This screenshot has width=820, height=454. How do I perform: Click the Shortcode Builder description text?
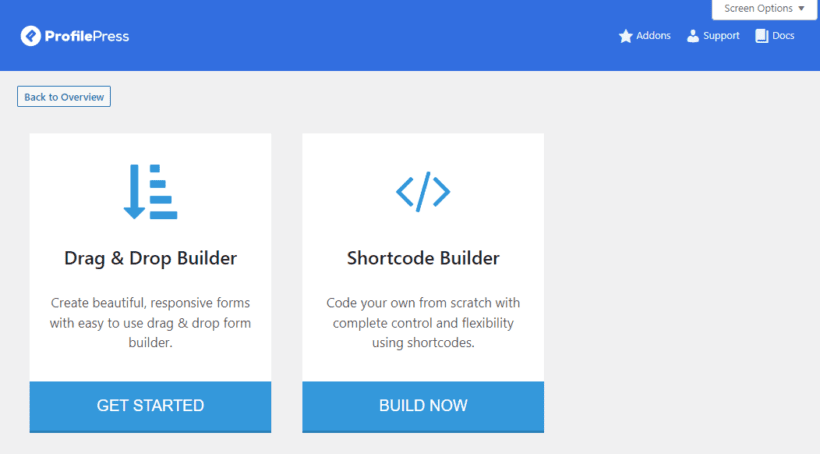click(423, 323)
